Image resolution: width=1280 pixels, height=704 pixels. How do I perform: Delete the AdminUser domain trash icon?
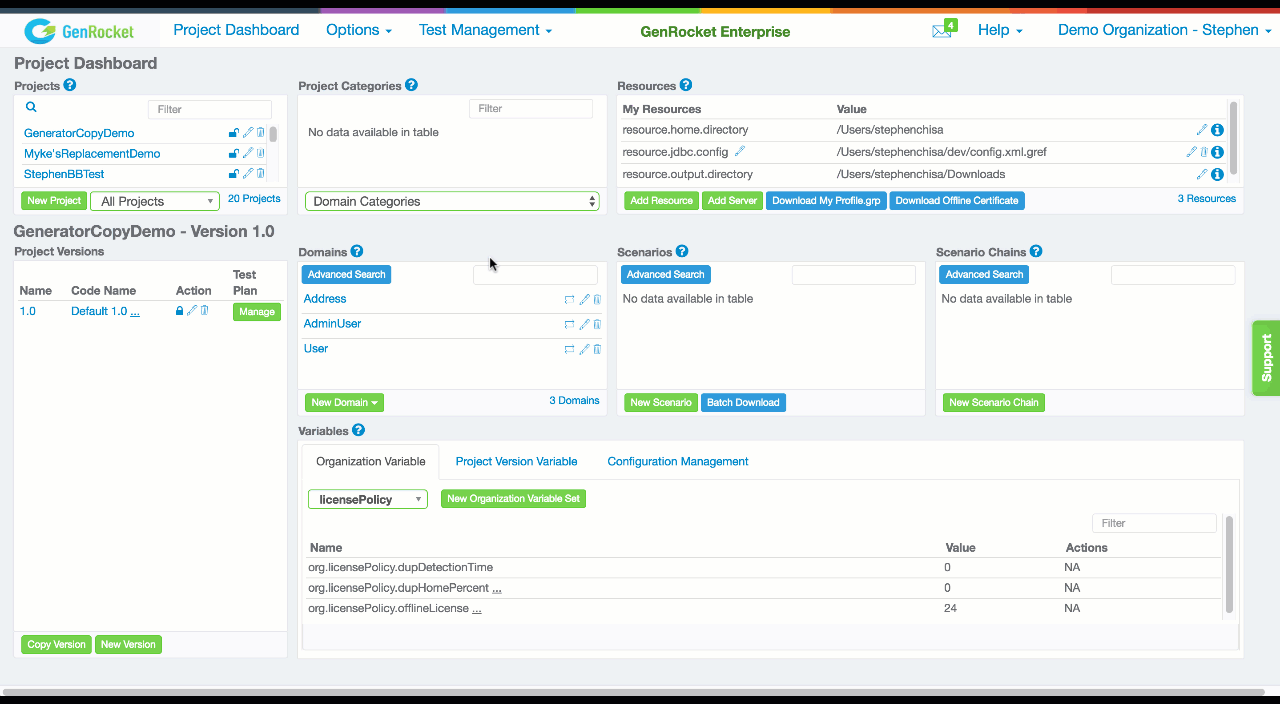[597, 324]
